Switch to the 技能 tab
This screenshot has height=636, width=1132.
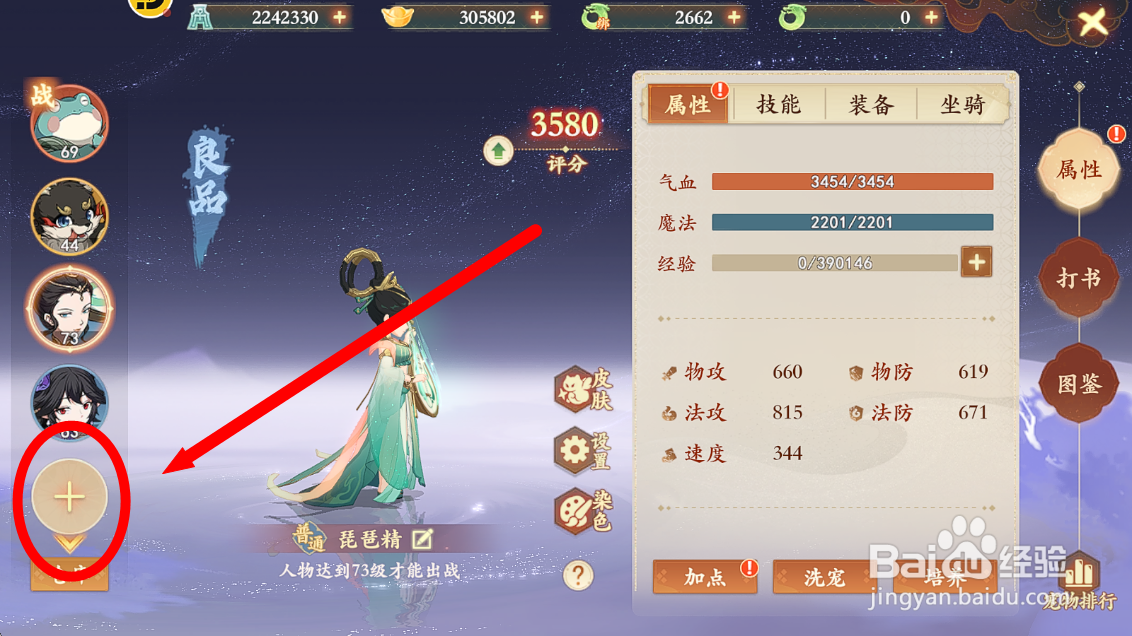[x=779, y=105]
